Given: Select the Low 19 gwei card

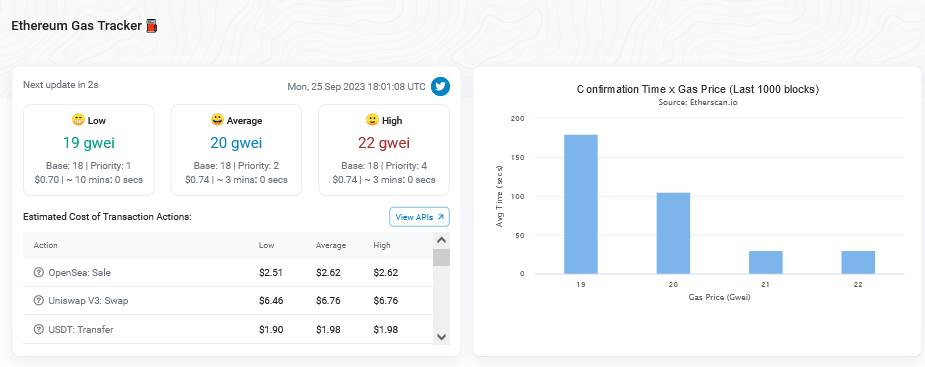Looking at the screenshot, I should click(x=88, y=150).
